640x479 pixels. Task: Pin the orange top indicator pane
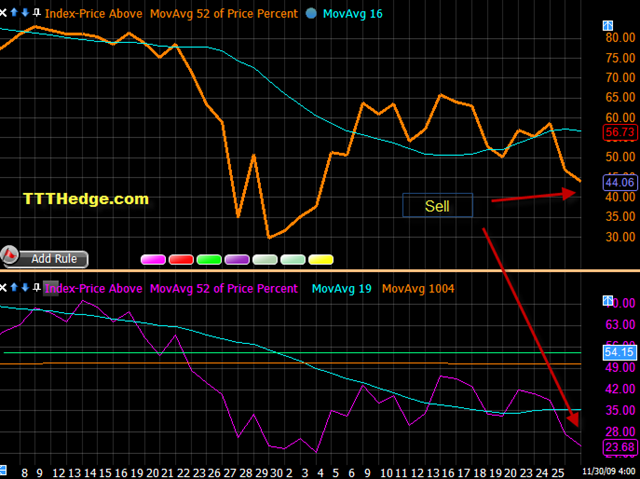[37, 13]
